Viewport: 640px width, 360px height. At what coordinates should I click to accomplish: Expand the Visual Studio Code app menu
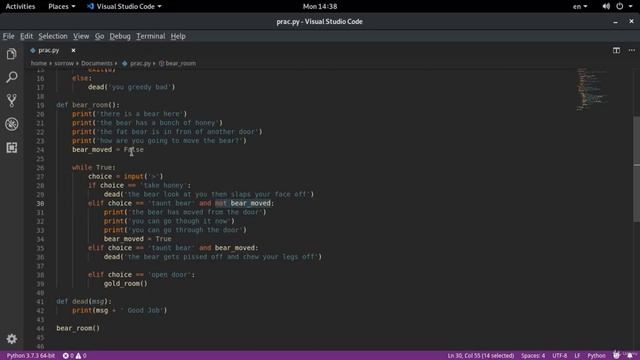pos(124,7)
